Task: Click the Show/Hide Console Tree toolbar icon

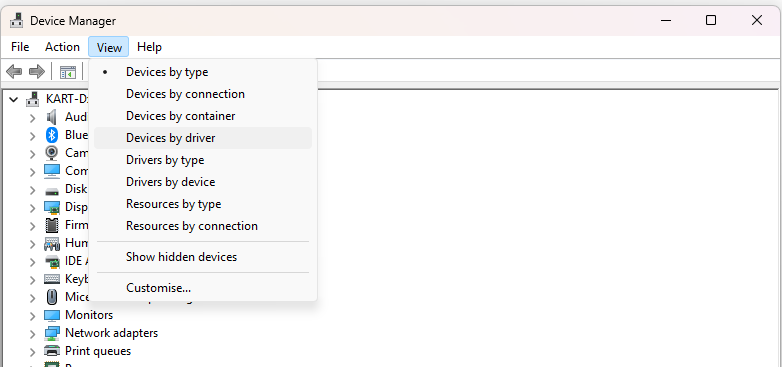Action: pyautogui.click(x=68, y=72)
